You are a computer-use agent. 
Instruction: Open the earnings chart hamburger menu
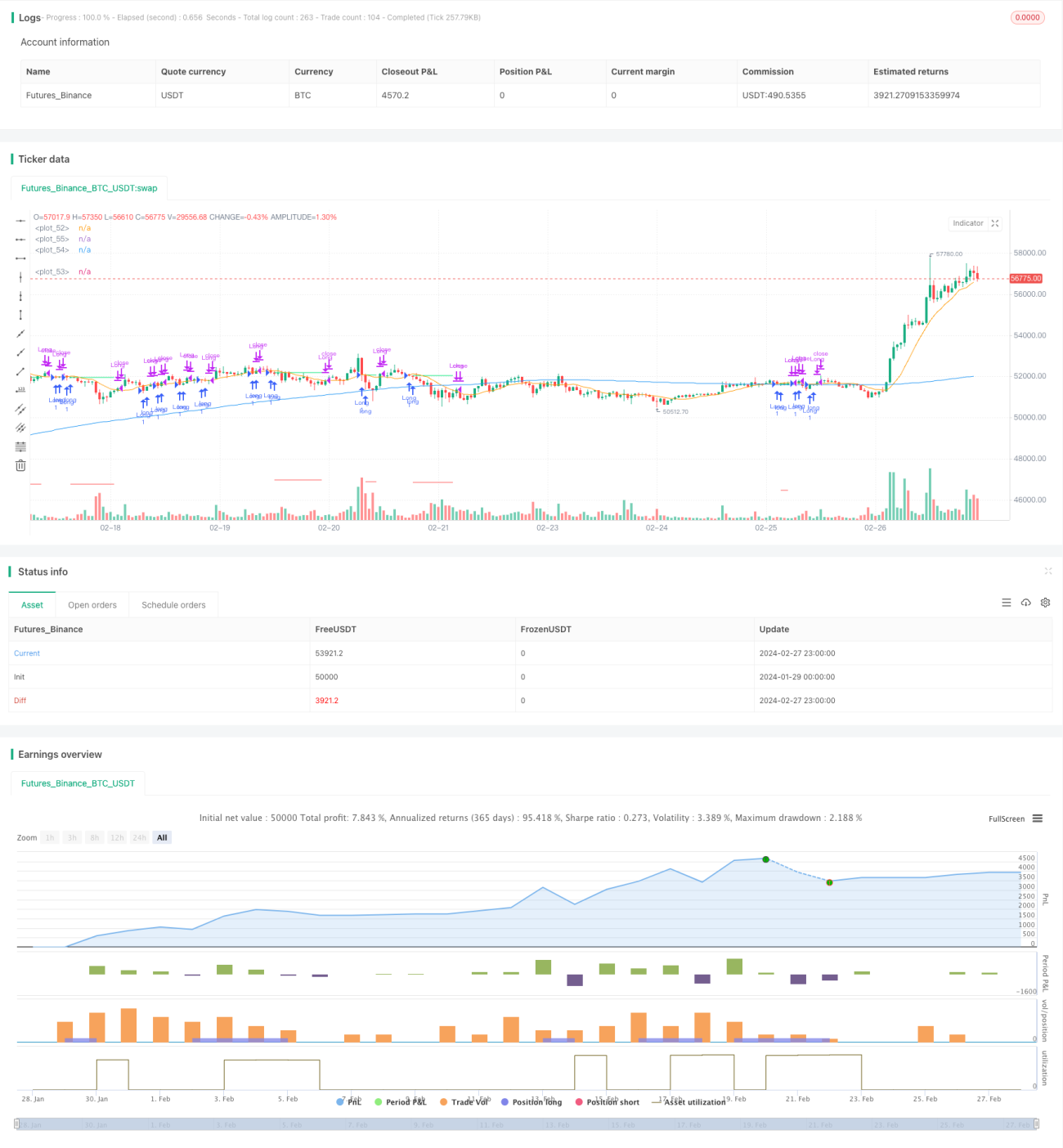click(x=1038, y=818)
